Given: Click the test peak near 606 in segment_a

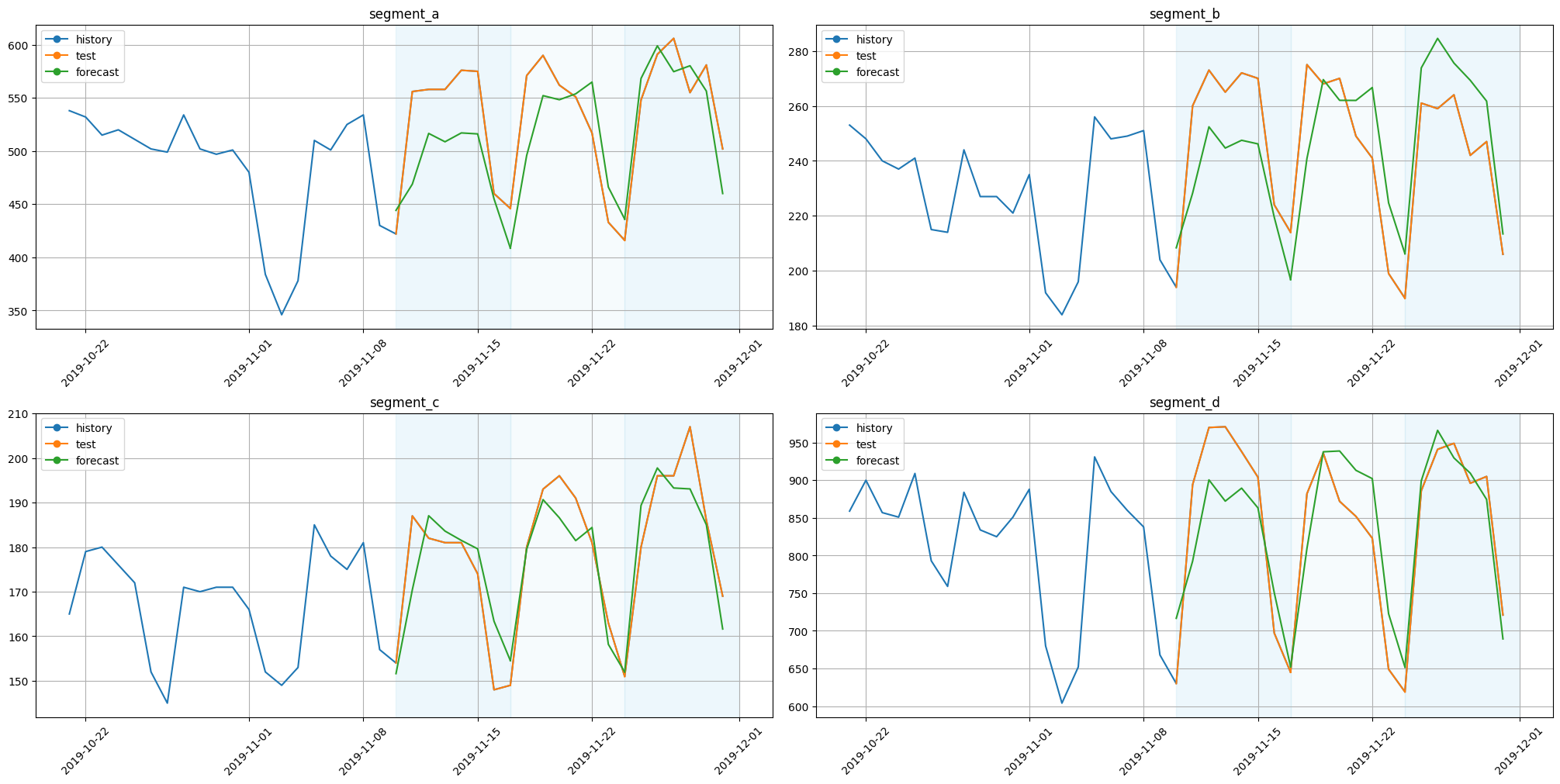Looking at the screenshot, I should coord(673,39).
